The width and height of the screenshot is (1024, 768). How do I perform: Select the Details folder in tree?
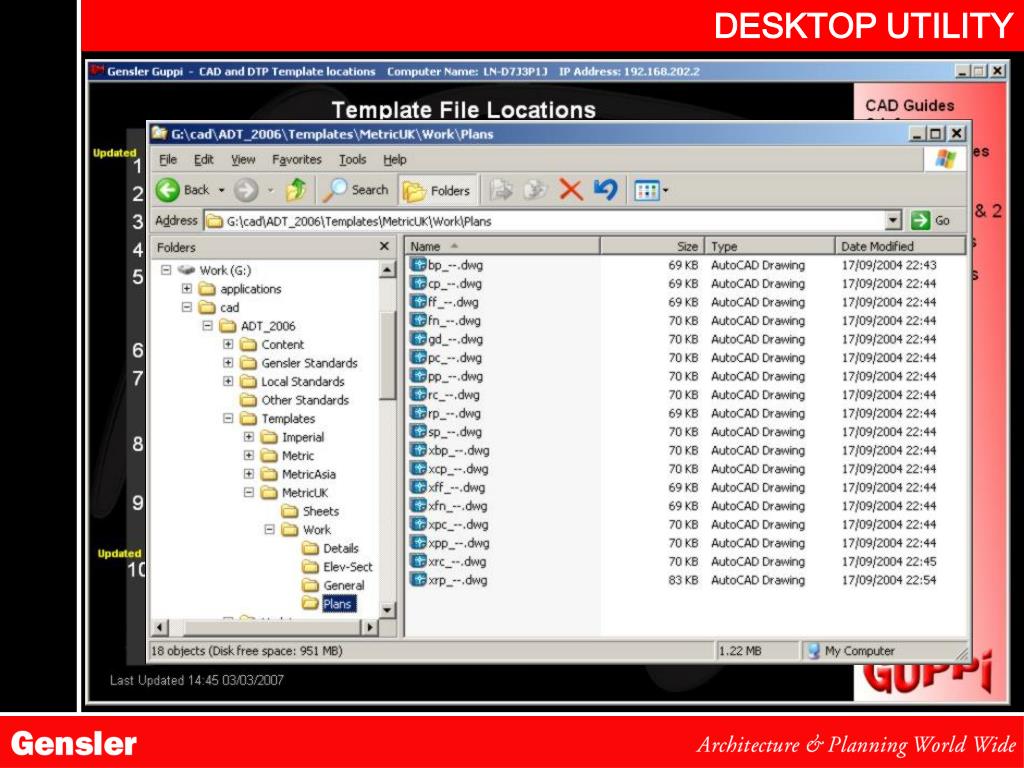pyautogui.click(x=340, y=548)
